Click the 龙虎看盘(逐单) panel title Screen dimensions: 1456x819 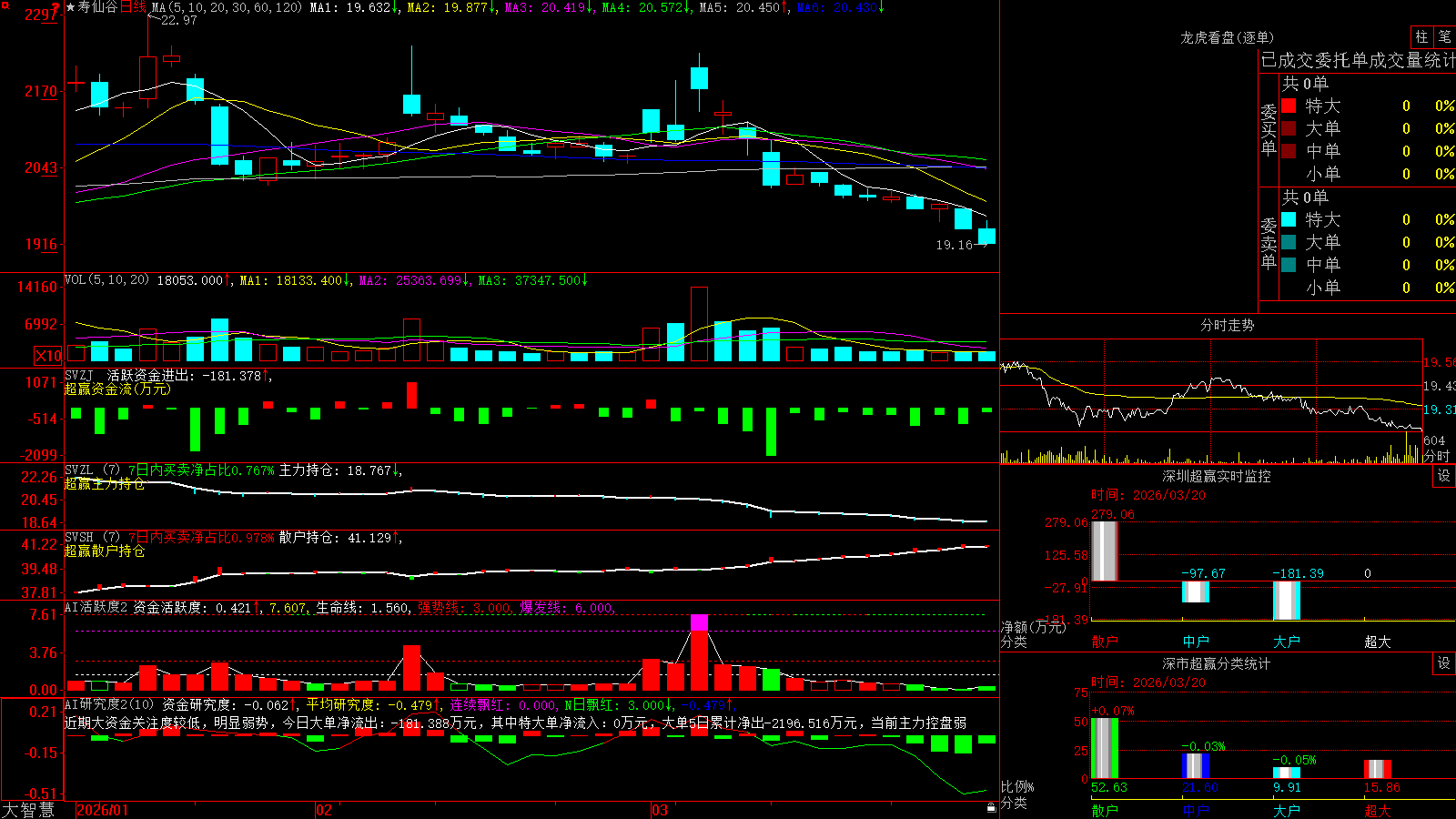pos(1227,37)
